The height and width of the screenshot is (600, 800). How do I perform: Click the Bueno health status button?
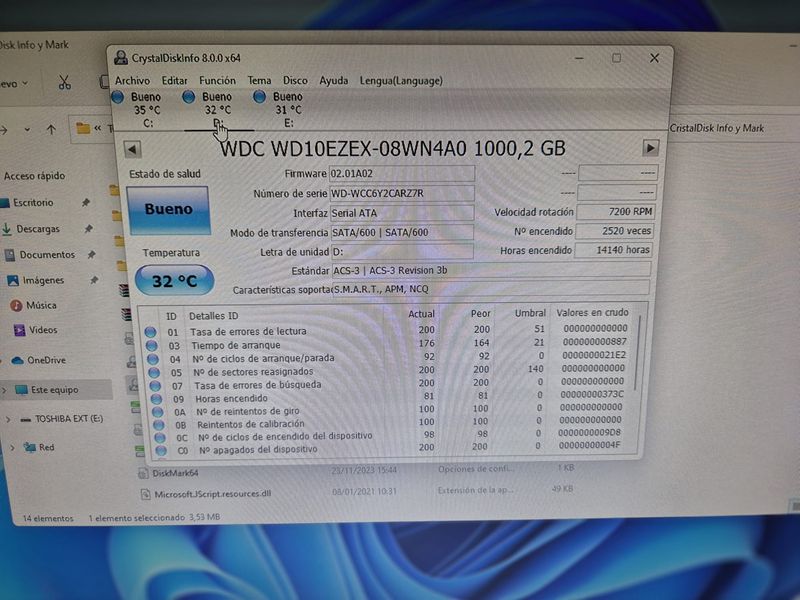point(169,210)
